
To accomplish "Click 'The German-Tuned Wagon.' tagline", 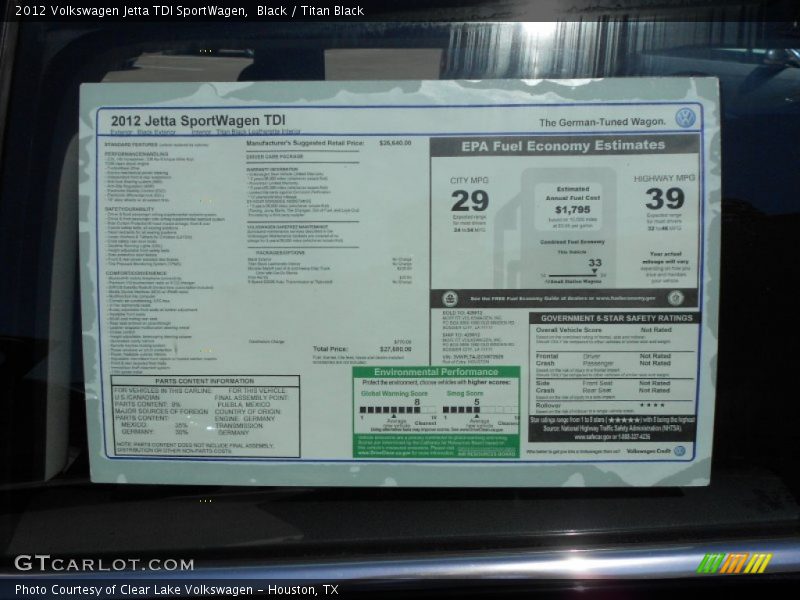I will pos(602,122).
